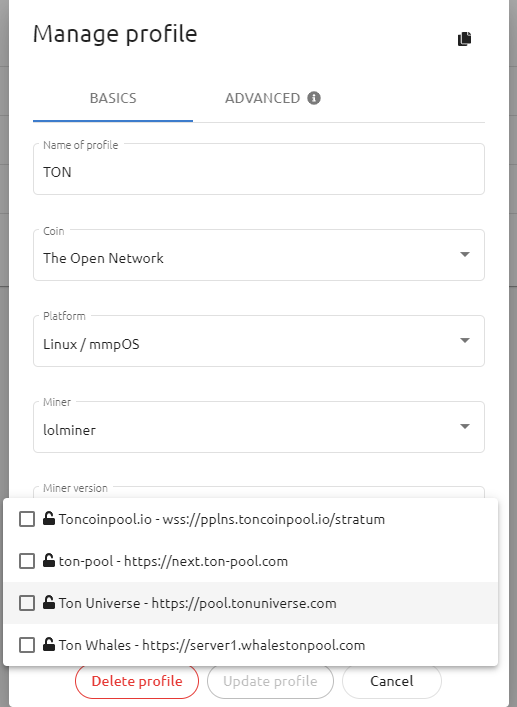Screen dimensions: 517x707
Task: Tick the Ton Whales pool checkbox
Action: coord(27,645)
